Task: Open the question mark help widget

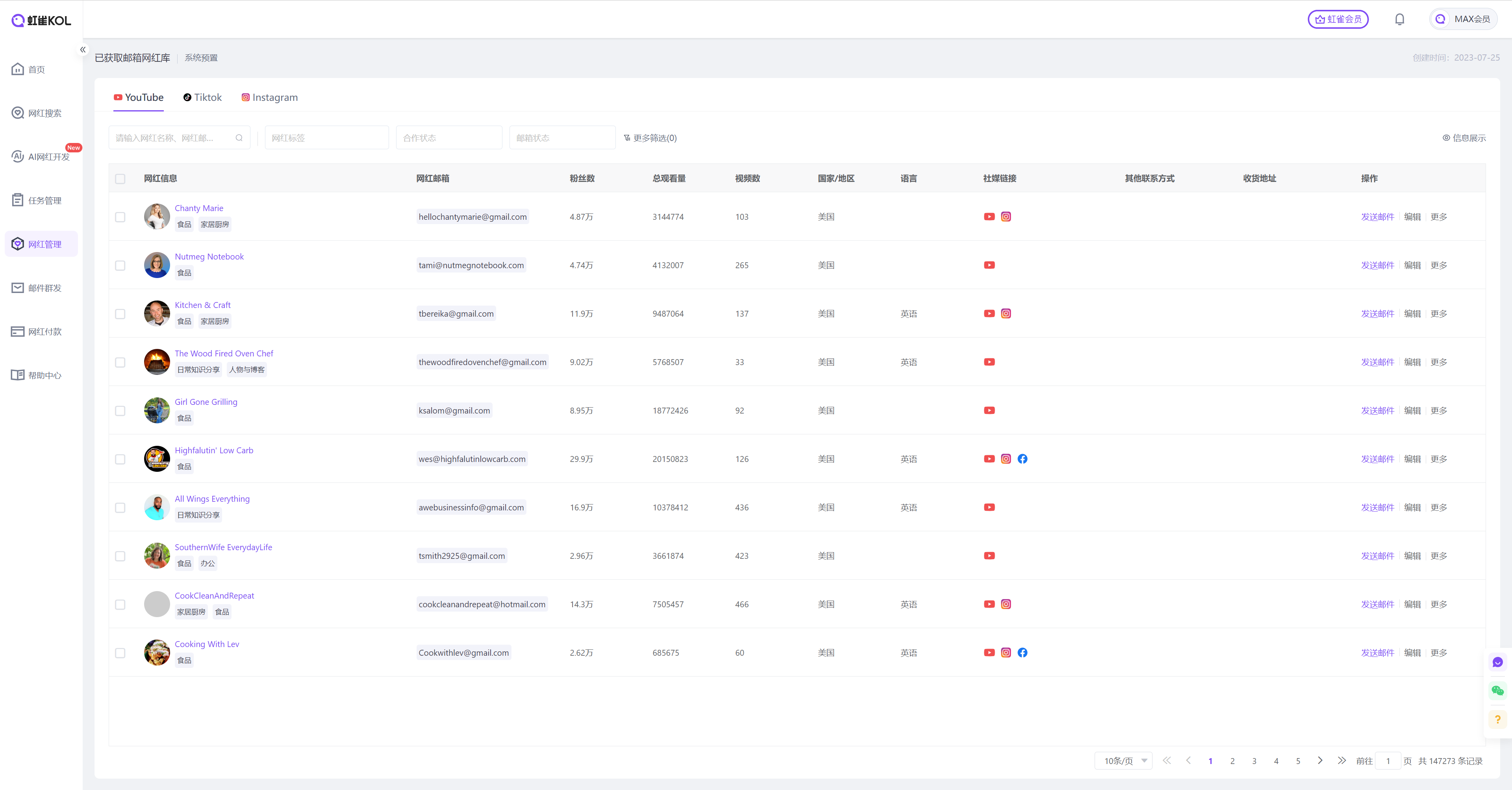Action: (x=1497, y=719)
